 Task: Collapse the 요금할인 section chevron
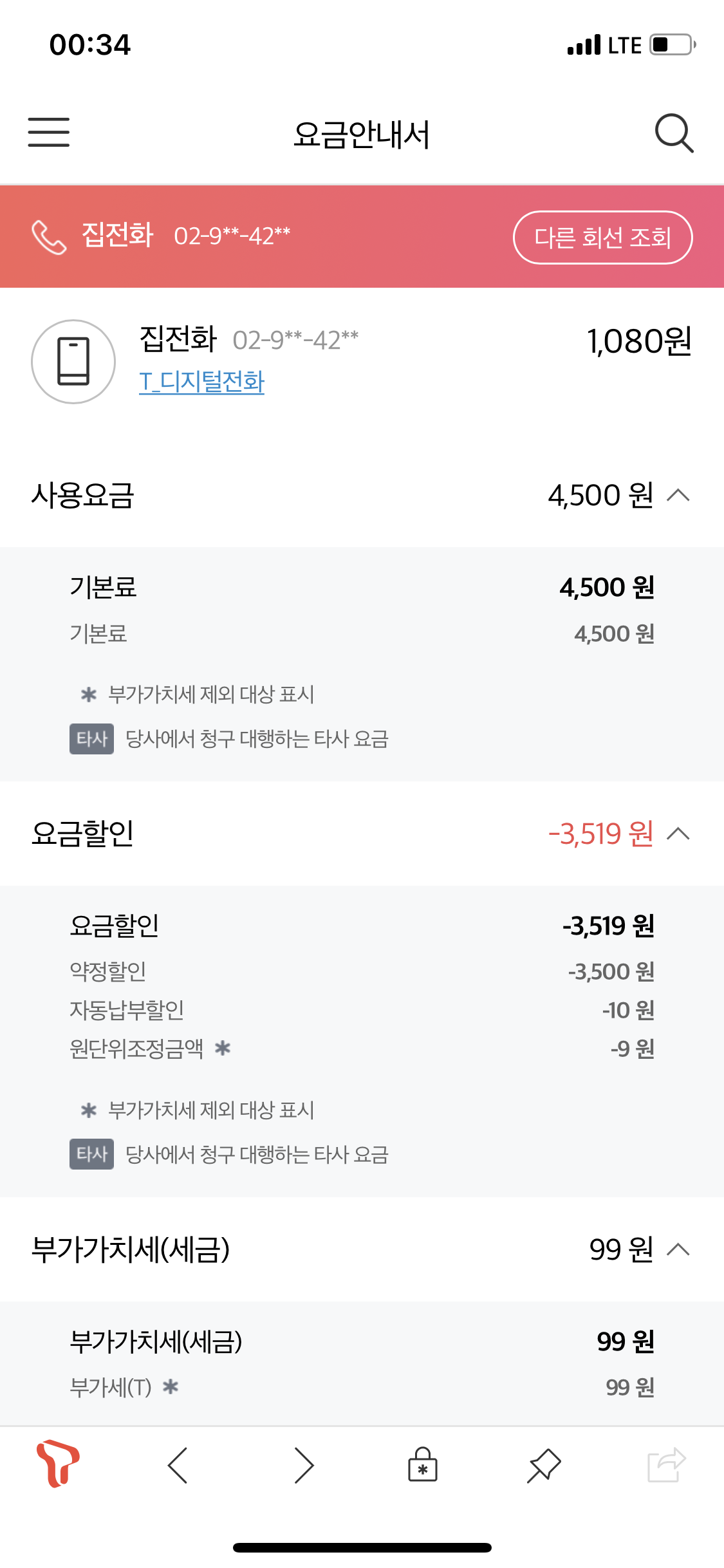coord(678,834)
